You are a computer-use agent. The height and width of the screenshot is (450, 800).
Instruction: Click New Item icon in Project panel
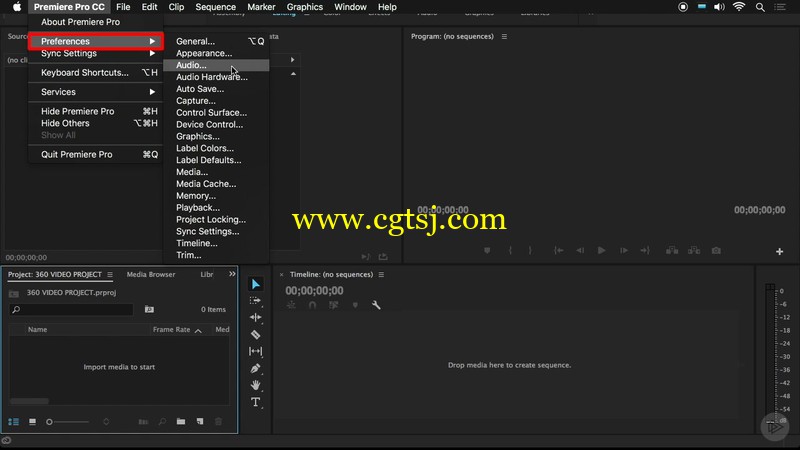(200, 422)
